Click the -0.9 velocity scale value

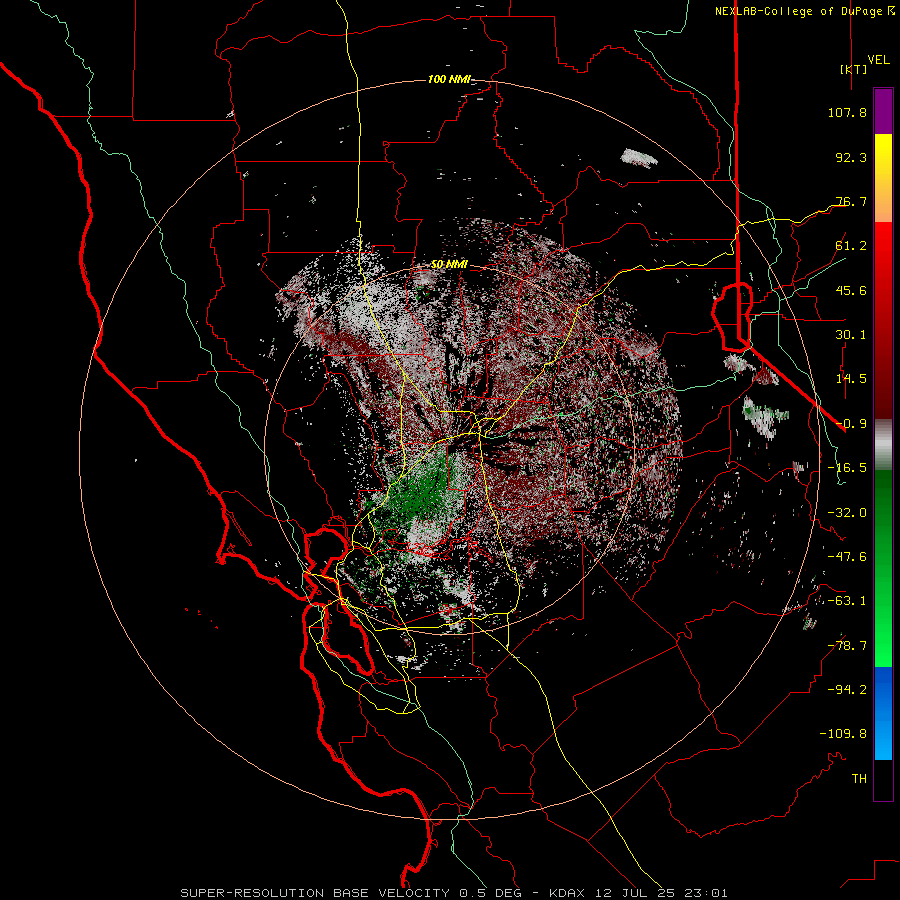click(x=851, y=424)
